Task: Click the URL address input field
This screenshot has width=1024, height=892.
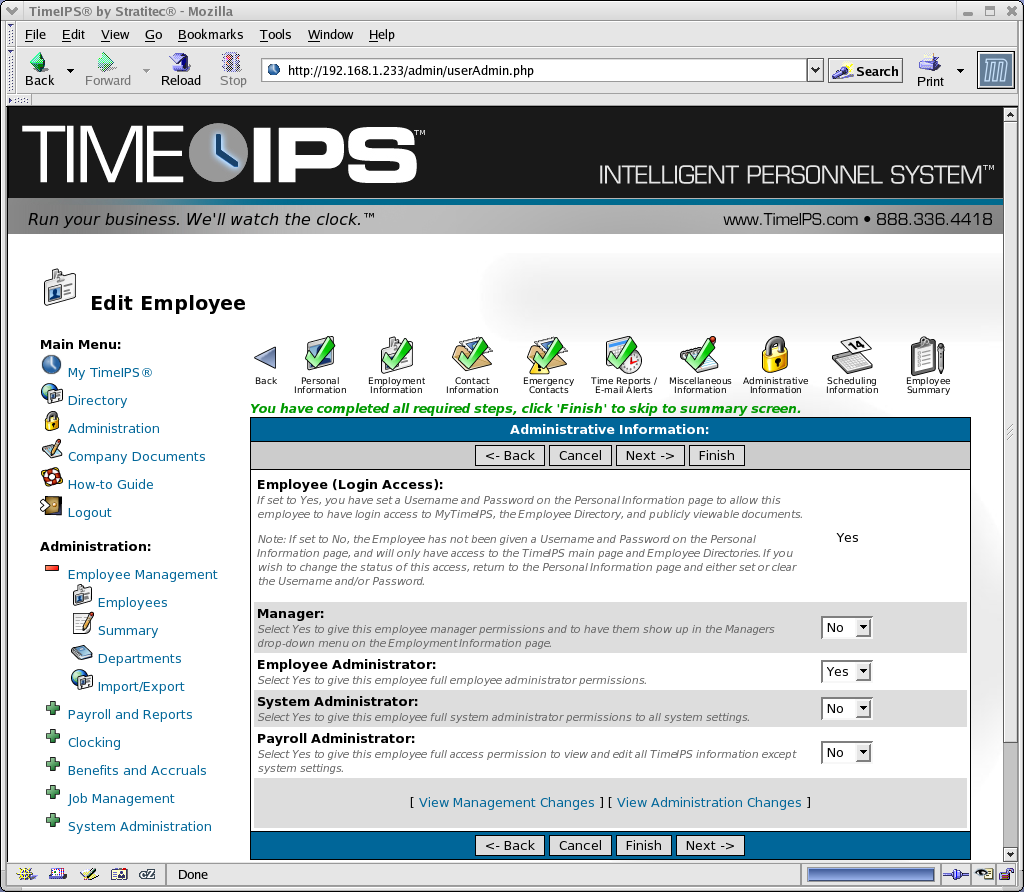Action: (534, 70)
